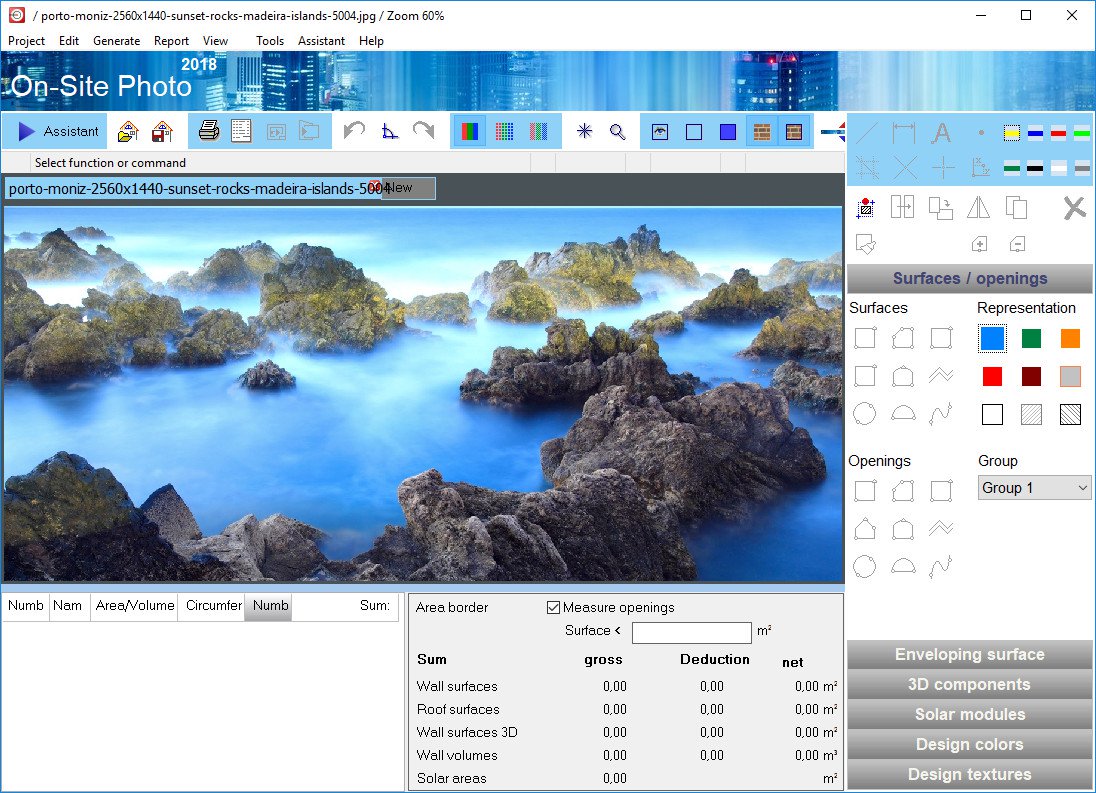Viewport: 1096px width, 793px height.
Task: Choose the bright green line color swatch
Action: [x=1081, y=132]
